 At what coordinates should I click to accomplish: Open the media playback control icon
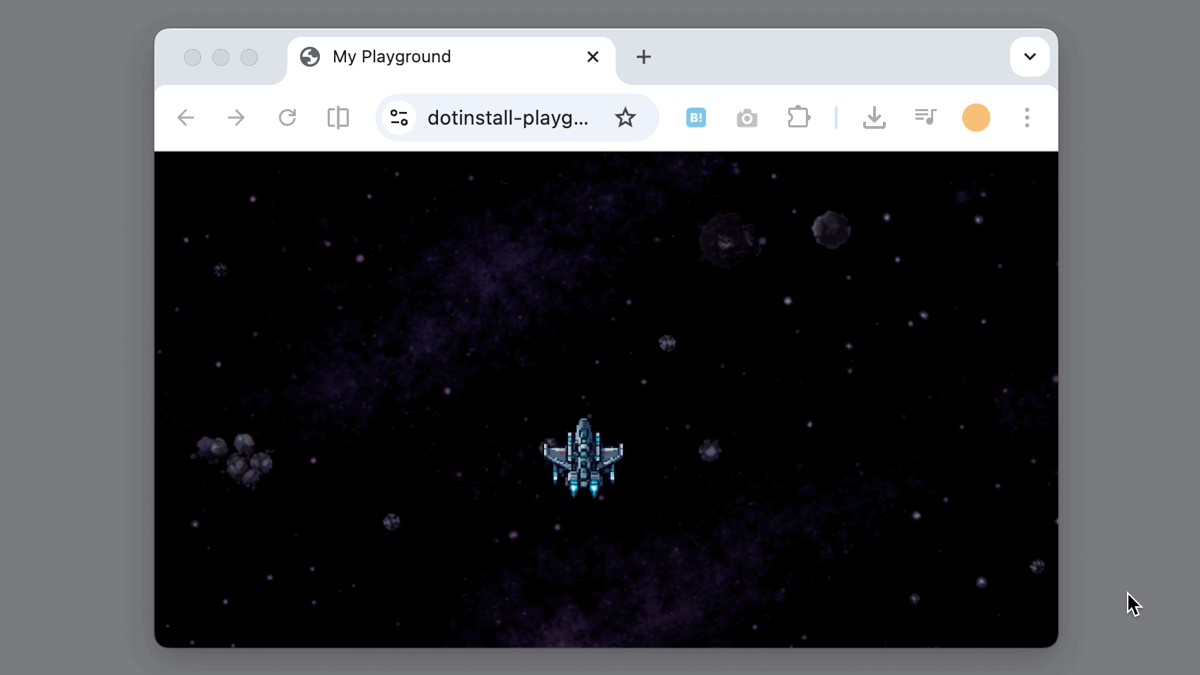point(925,117)
